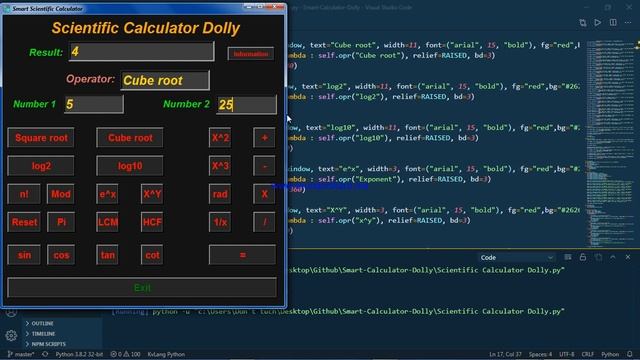Click the cos function button
The image size is (640, 360).
coord(61,255)
